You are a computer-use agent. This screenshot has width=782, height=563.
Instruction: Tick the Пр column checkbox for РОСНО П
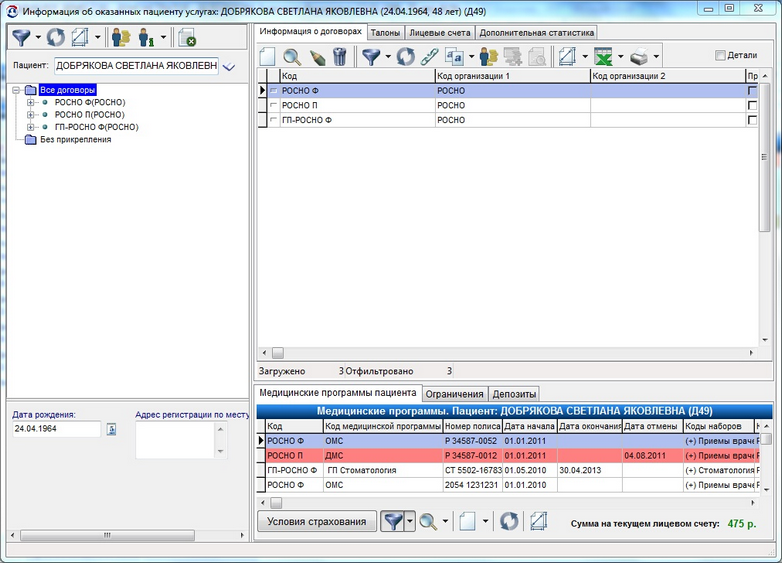[x=752, y=105]
